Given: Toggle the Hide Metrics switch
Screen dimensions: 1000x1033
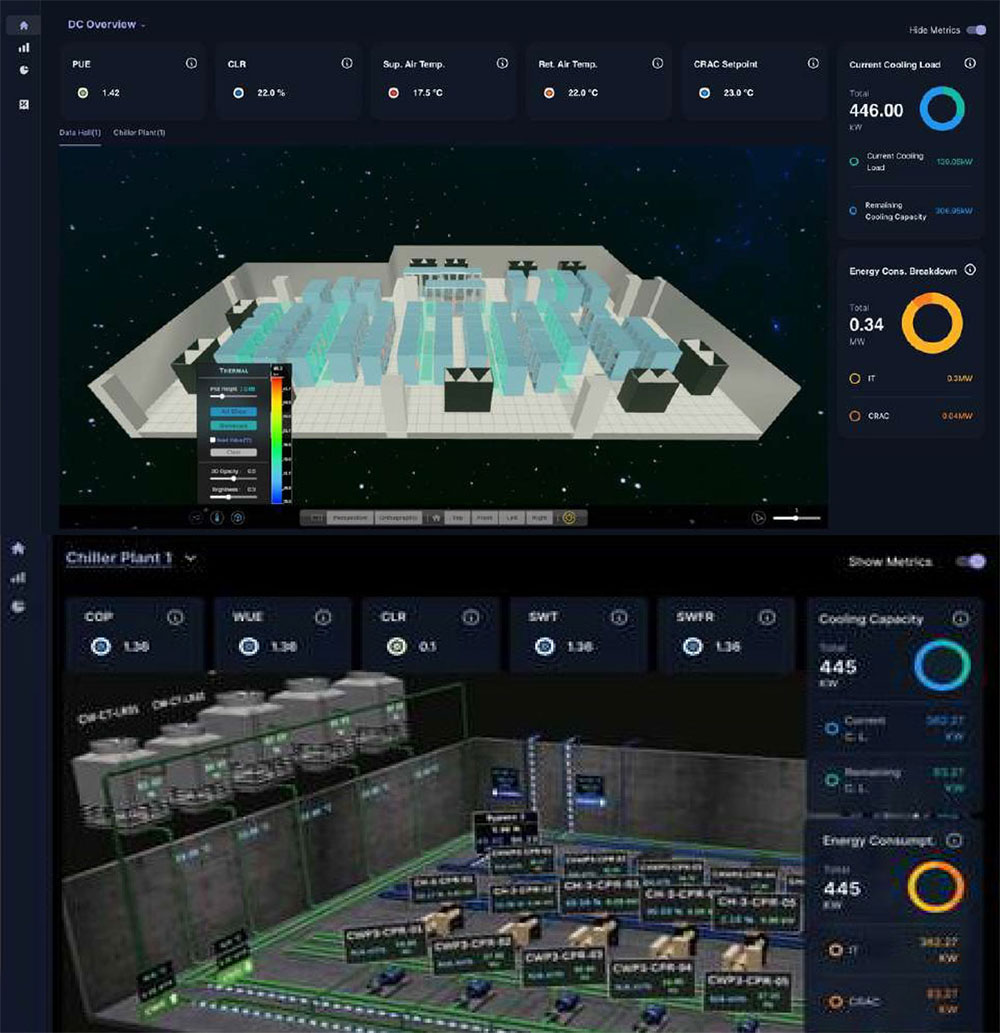Looking at the screenshot, I should [976, 30].
